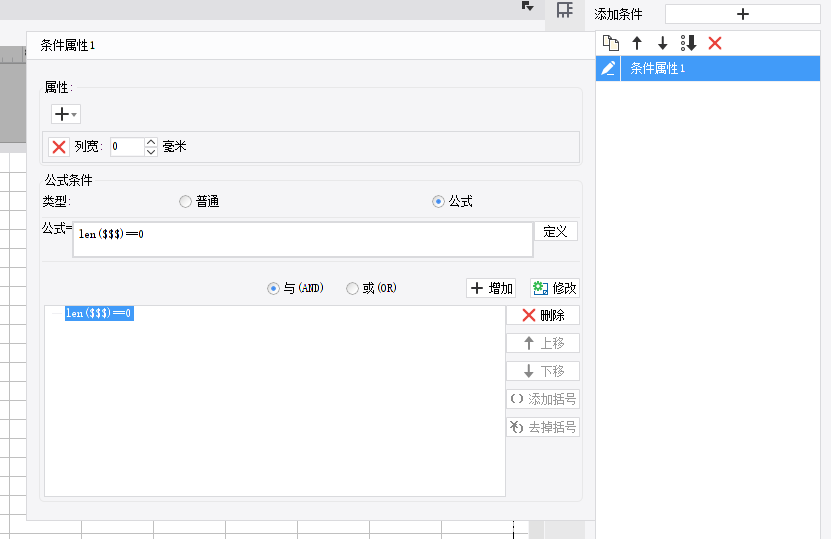Click the 列宽 value input field

tap(127, 147)
